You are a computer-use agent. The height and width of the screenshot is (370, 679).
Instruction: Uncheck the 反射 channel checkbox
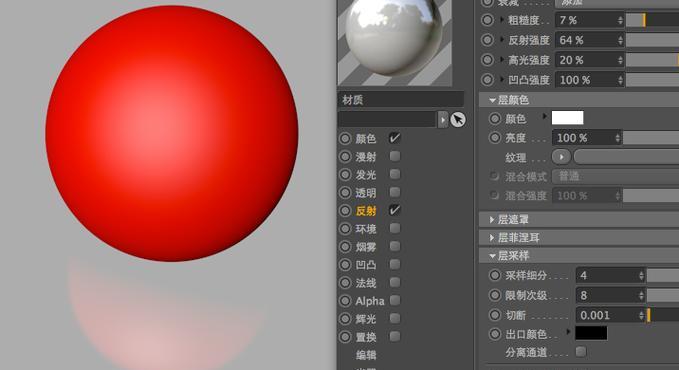tap(394, 210)
